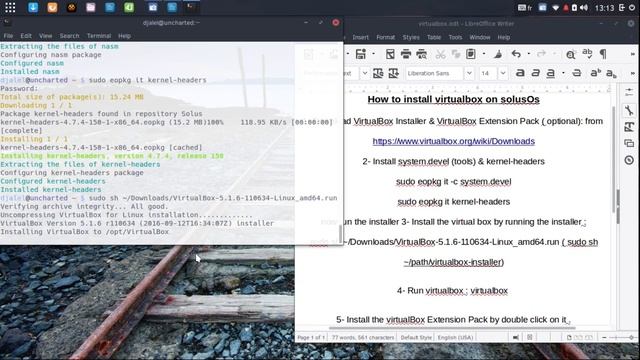Open Navigator compass icon in sidebar

(629, 160)
